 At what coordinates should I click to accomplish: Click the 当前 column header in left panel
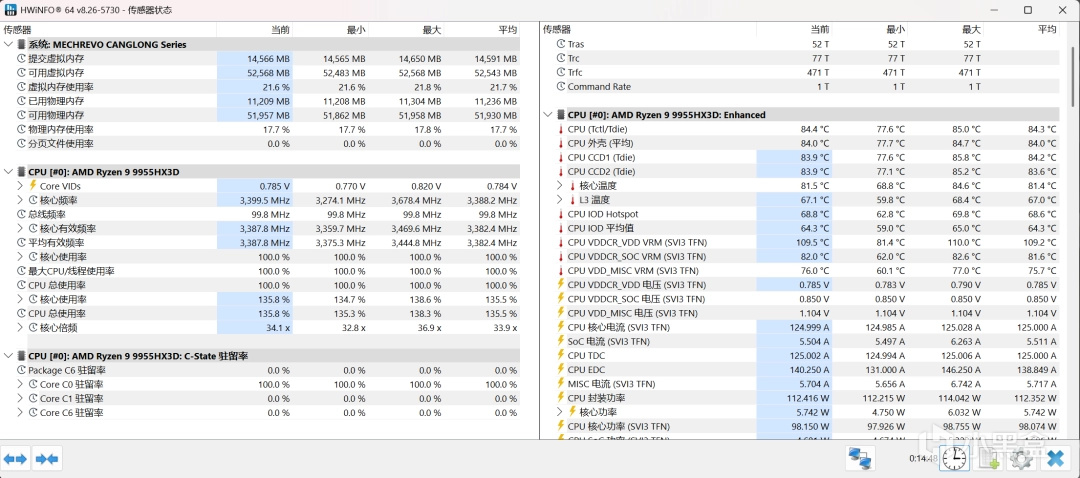tap(280, 30)
